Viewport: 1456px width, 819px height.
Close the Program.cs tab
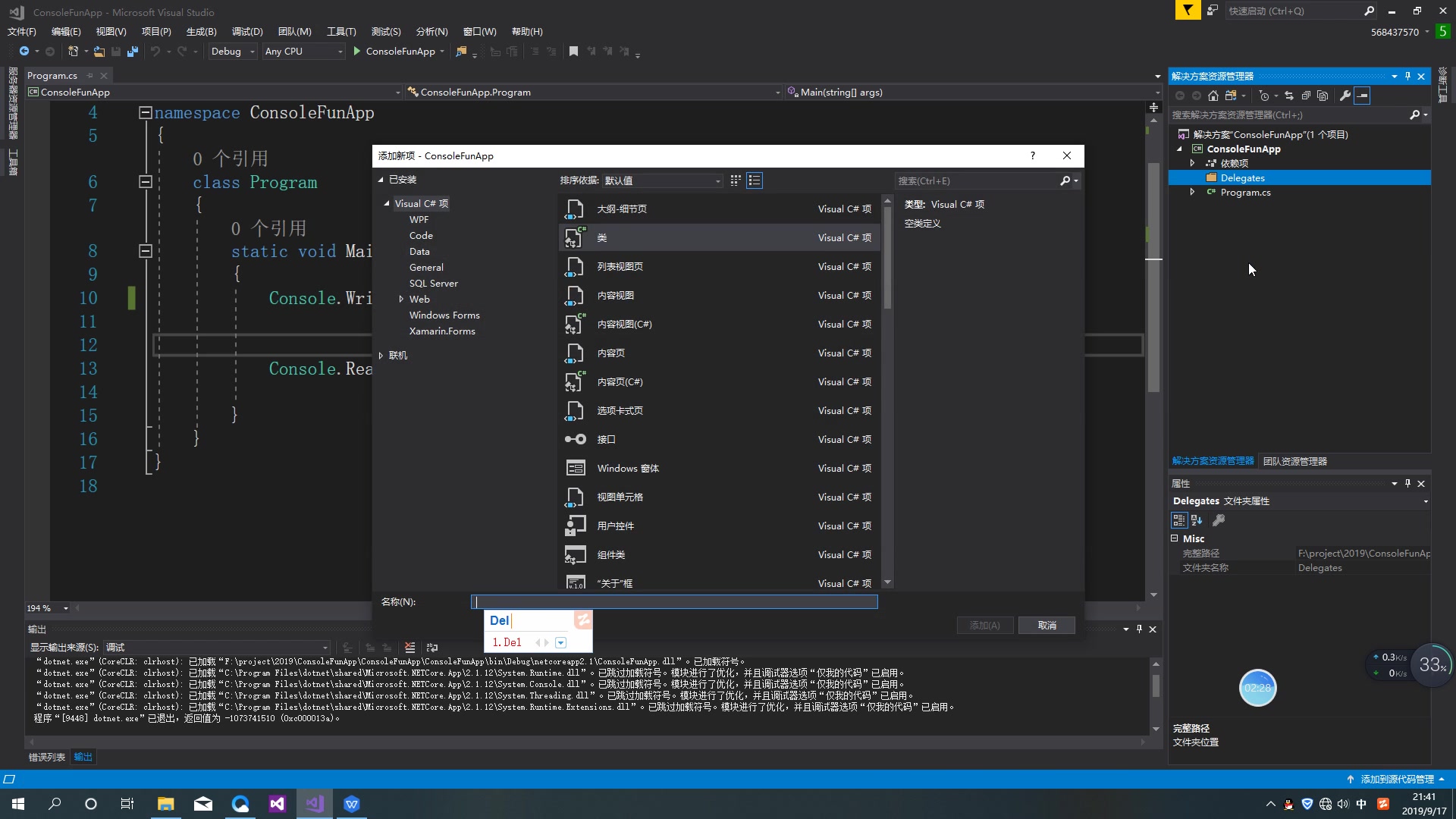pyautogui.click(x=104, y=75)
